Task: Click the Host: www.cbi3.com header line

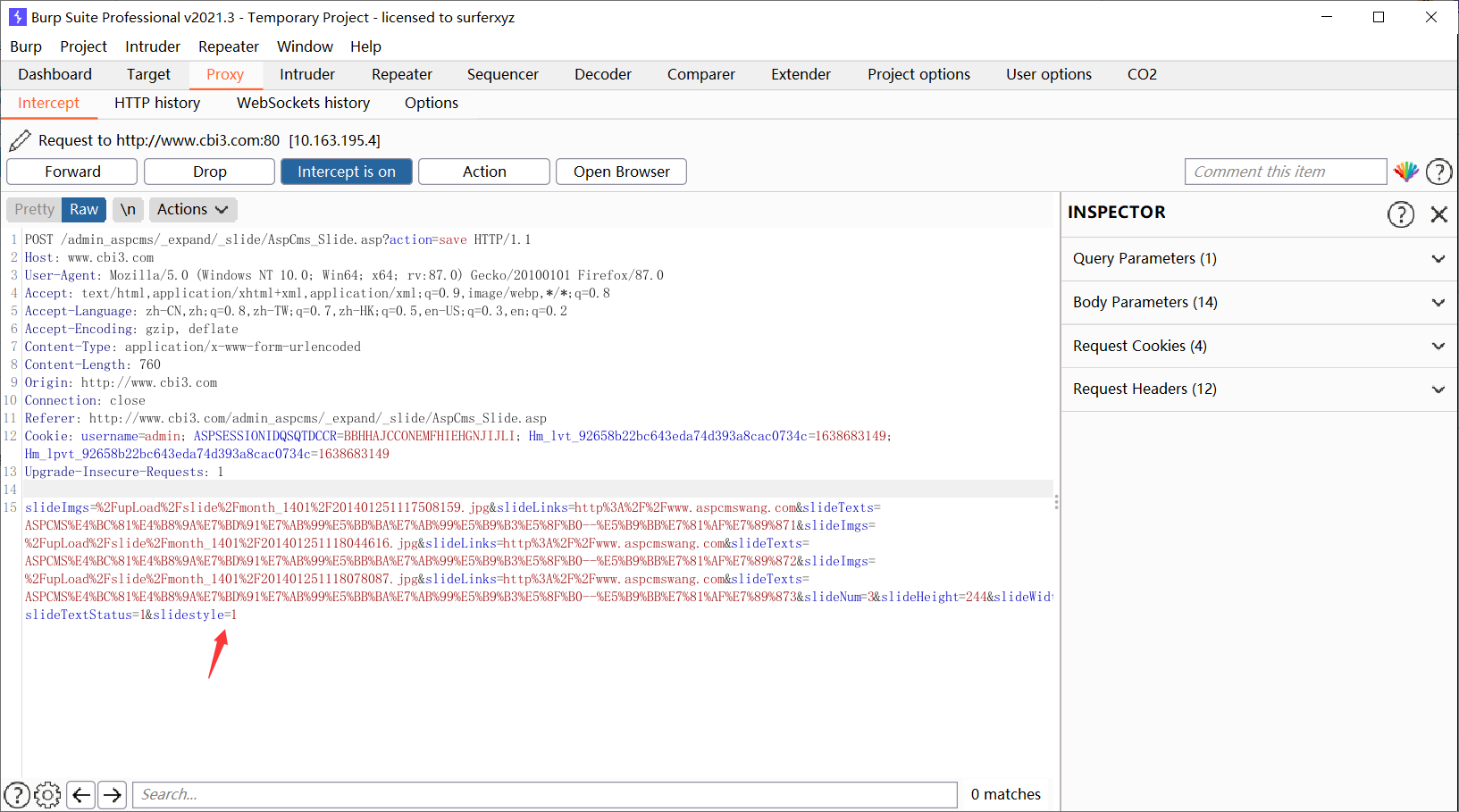Action: click(89, 257)
